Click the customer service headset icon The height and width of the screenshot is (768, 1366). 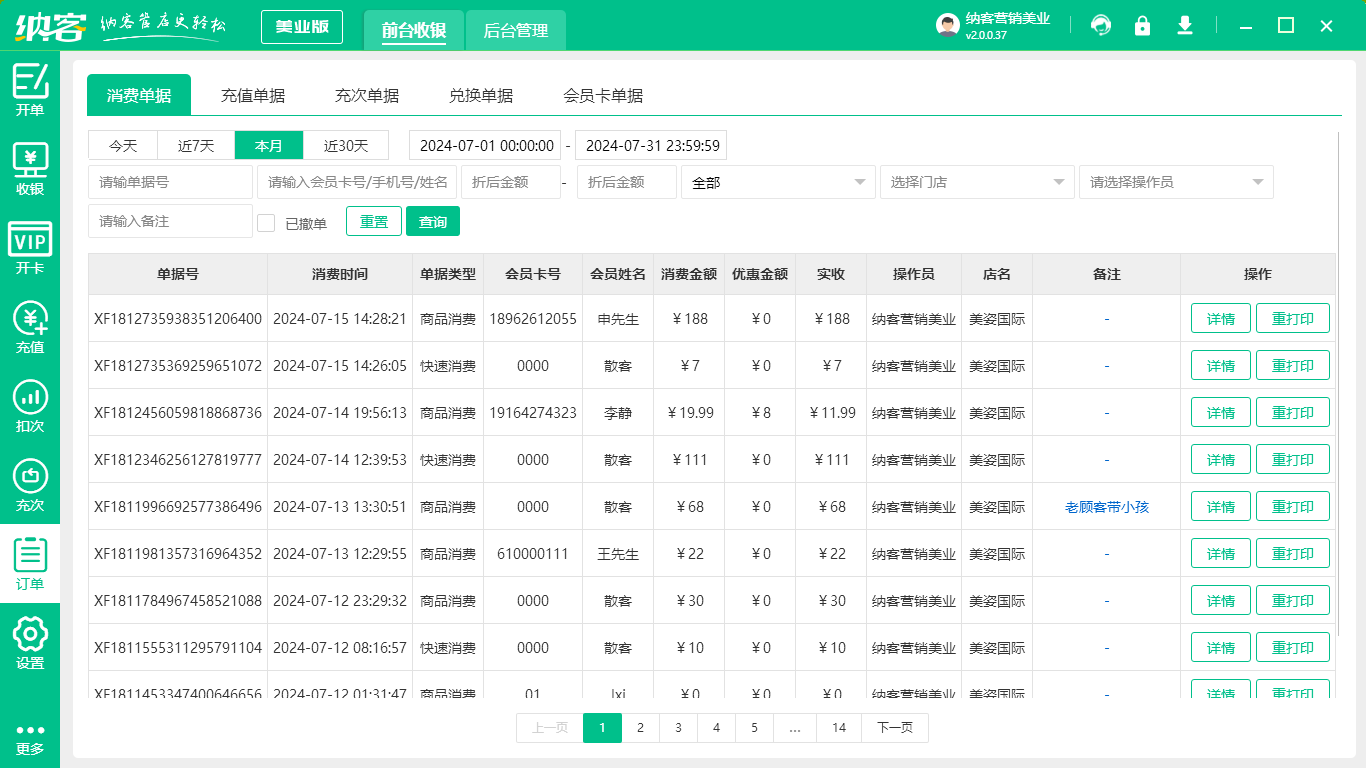1101,26
